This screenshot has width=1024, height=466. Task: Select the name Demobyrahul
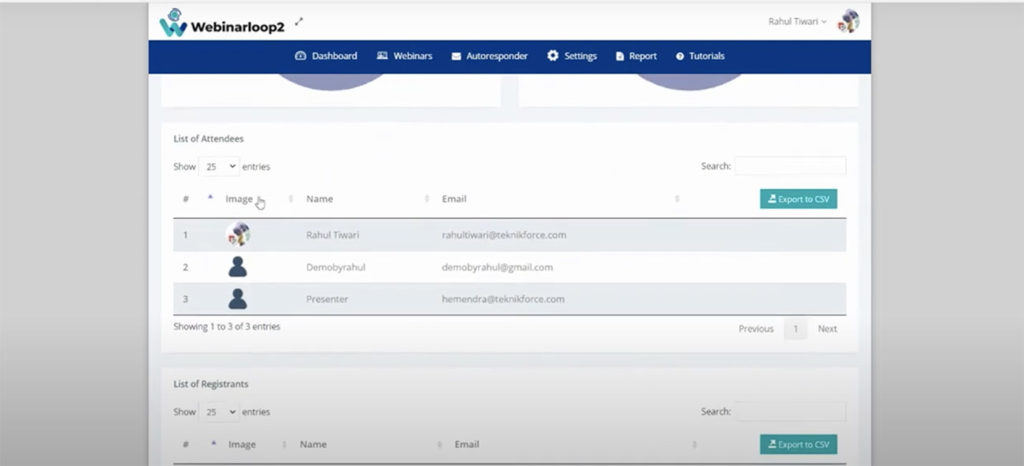pos(336,268)
